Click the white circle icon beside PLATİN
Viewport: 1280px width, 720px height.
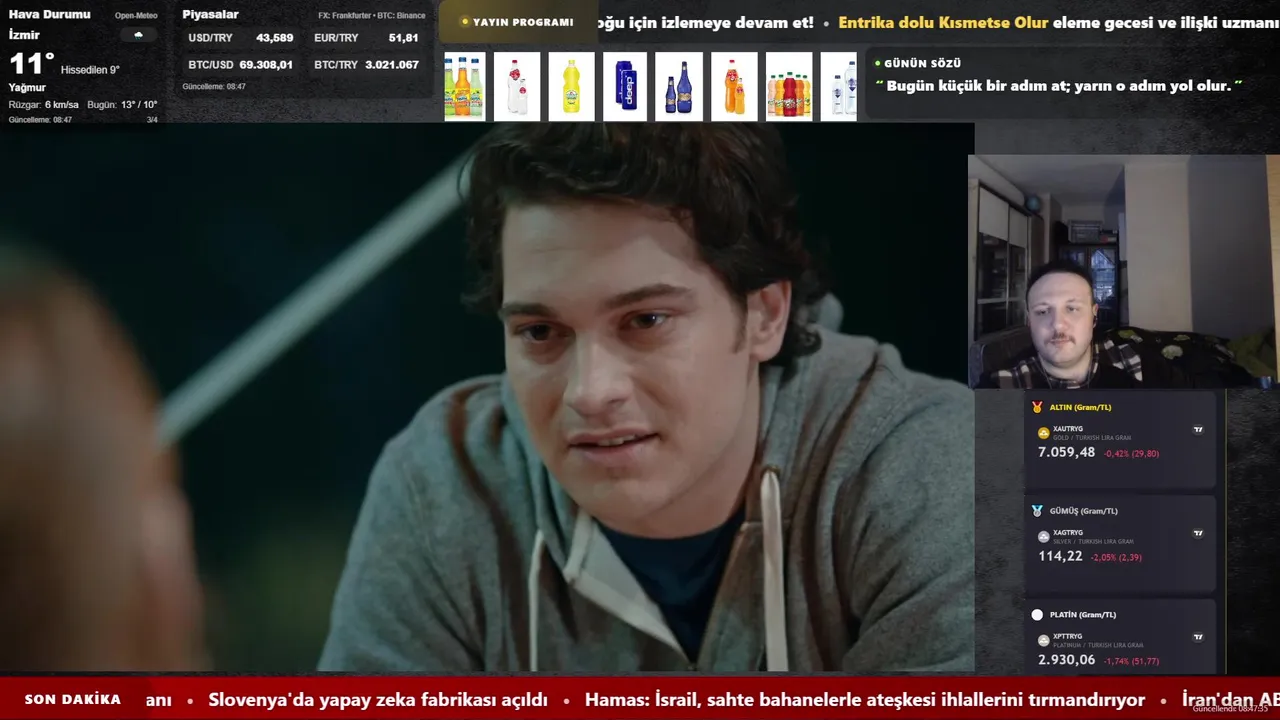point(1037,615)
